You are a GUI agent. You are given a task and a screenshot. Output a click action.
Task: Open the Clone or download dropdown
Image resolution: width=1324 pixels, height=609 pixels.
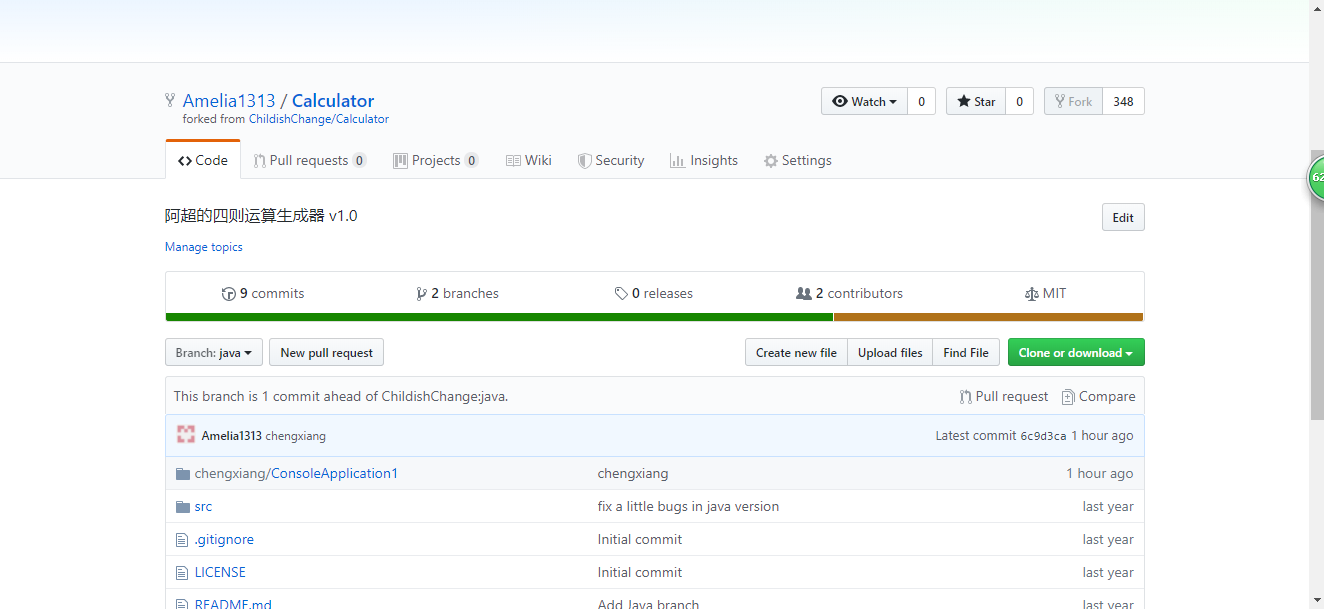(1076, 352)
